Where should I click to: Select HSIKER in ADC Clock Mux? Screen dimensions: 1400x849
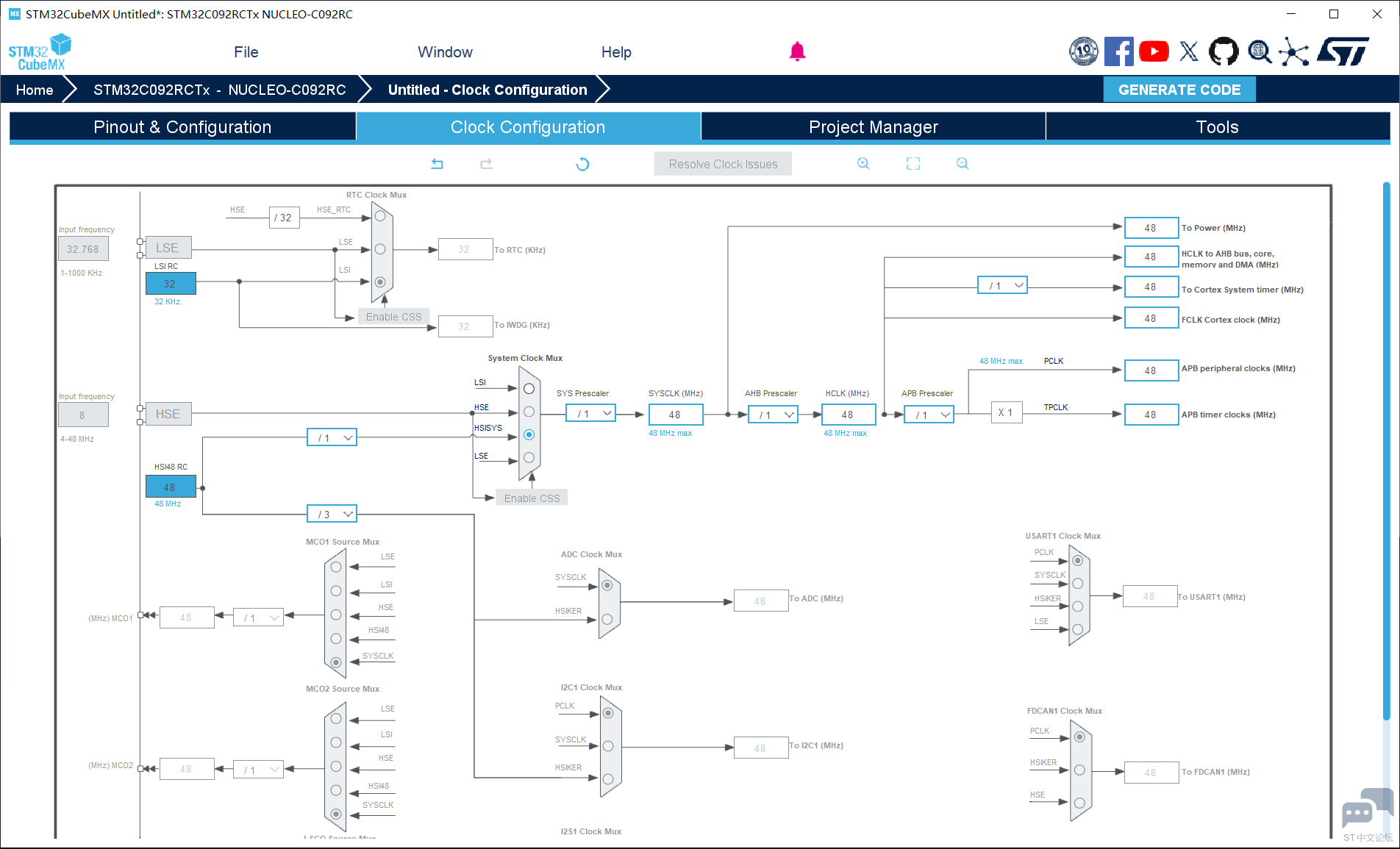(607, 620)
